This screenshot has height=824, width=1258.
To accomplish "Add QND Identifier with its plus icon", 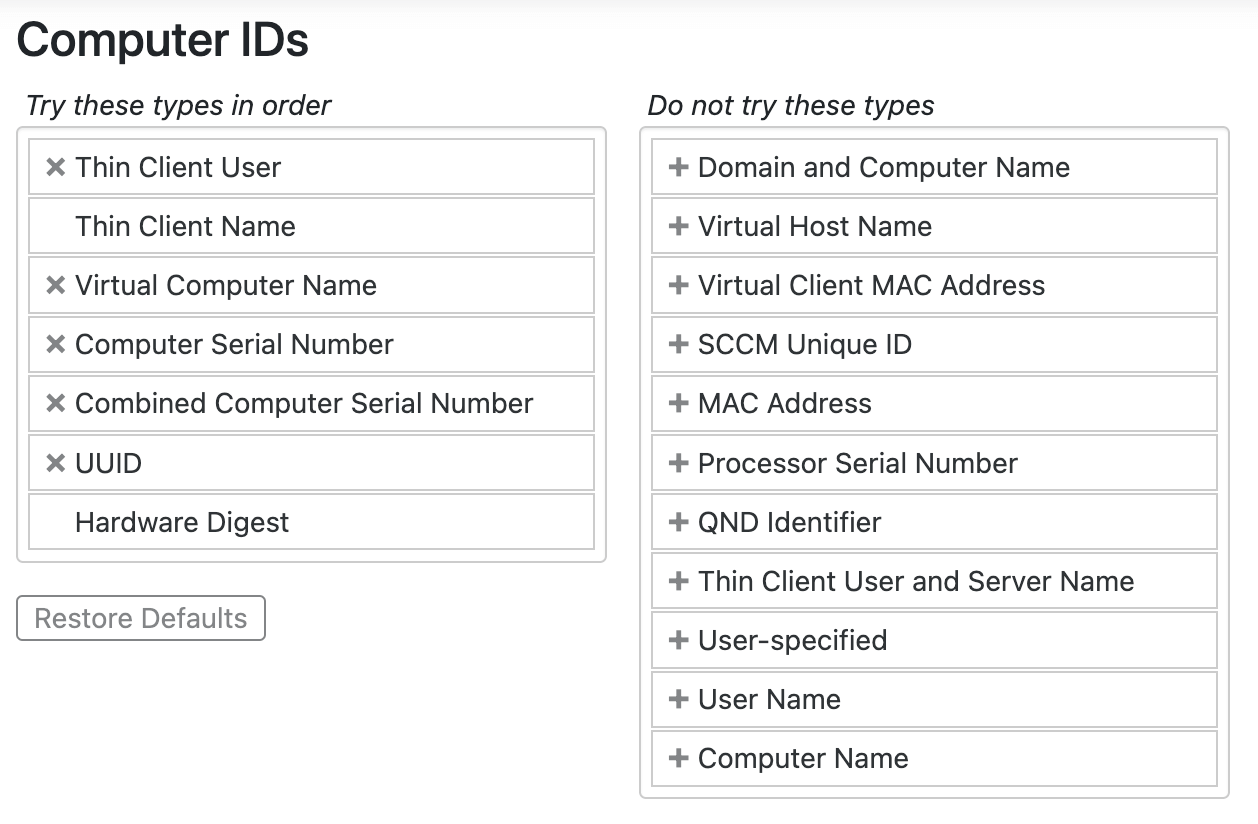I will (x=679, y=522).
